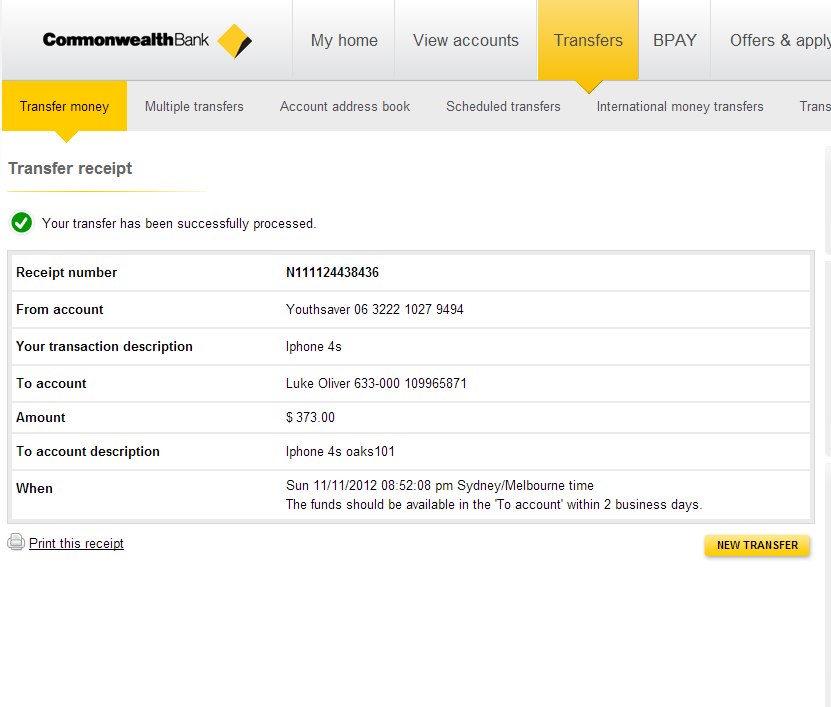Click the When label
Screen dimensions: 831x707
[x=34, y=489]
